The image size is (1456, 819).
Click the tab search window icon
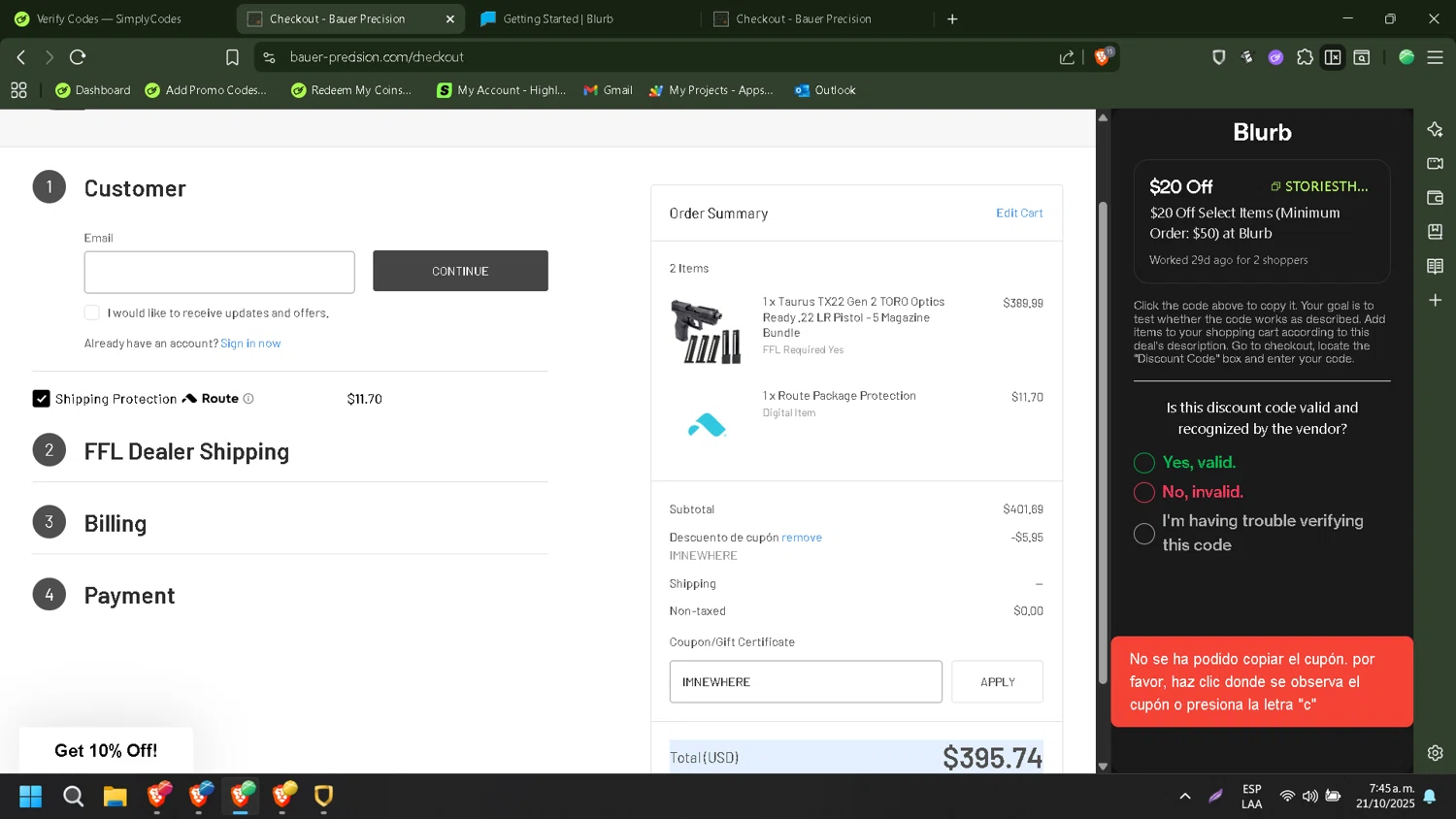coord(1362,57)
